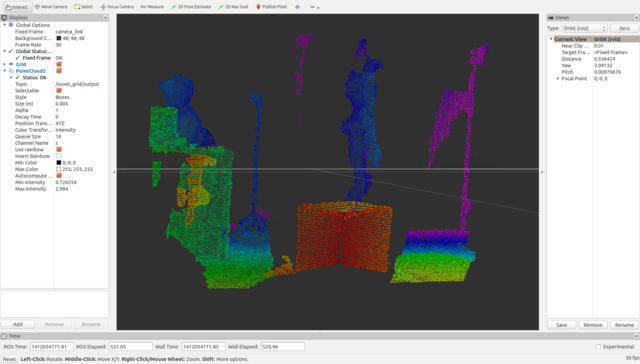
Task: Activate the Focus Camera tool
Action: [x=117, y=7]
